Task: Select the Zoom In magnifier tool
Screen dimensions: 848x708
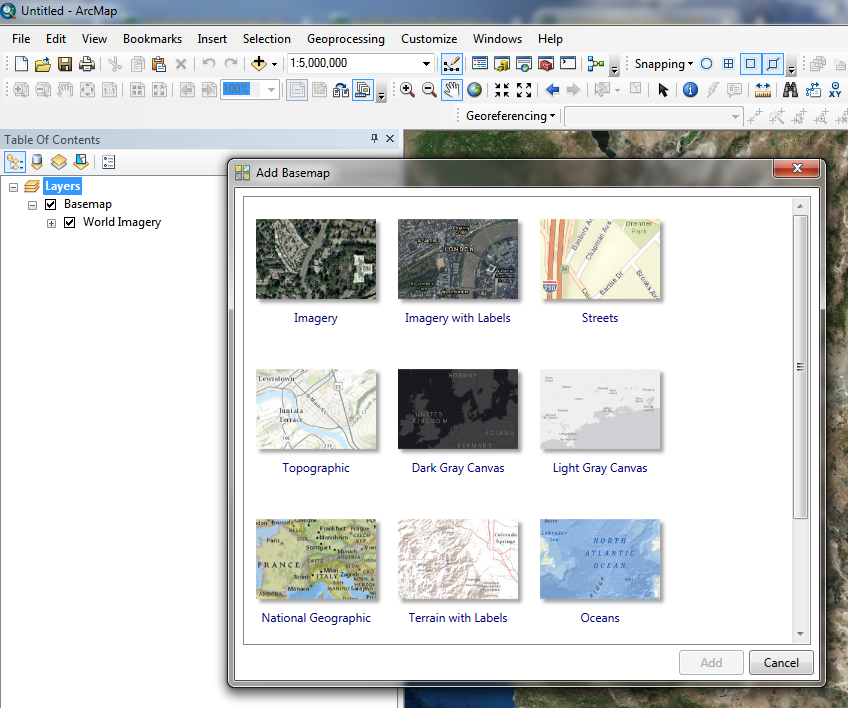Action: (x=407, y=90)
